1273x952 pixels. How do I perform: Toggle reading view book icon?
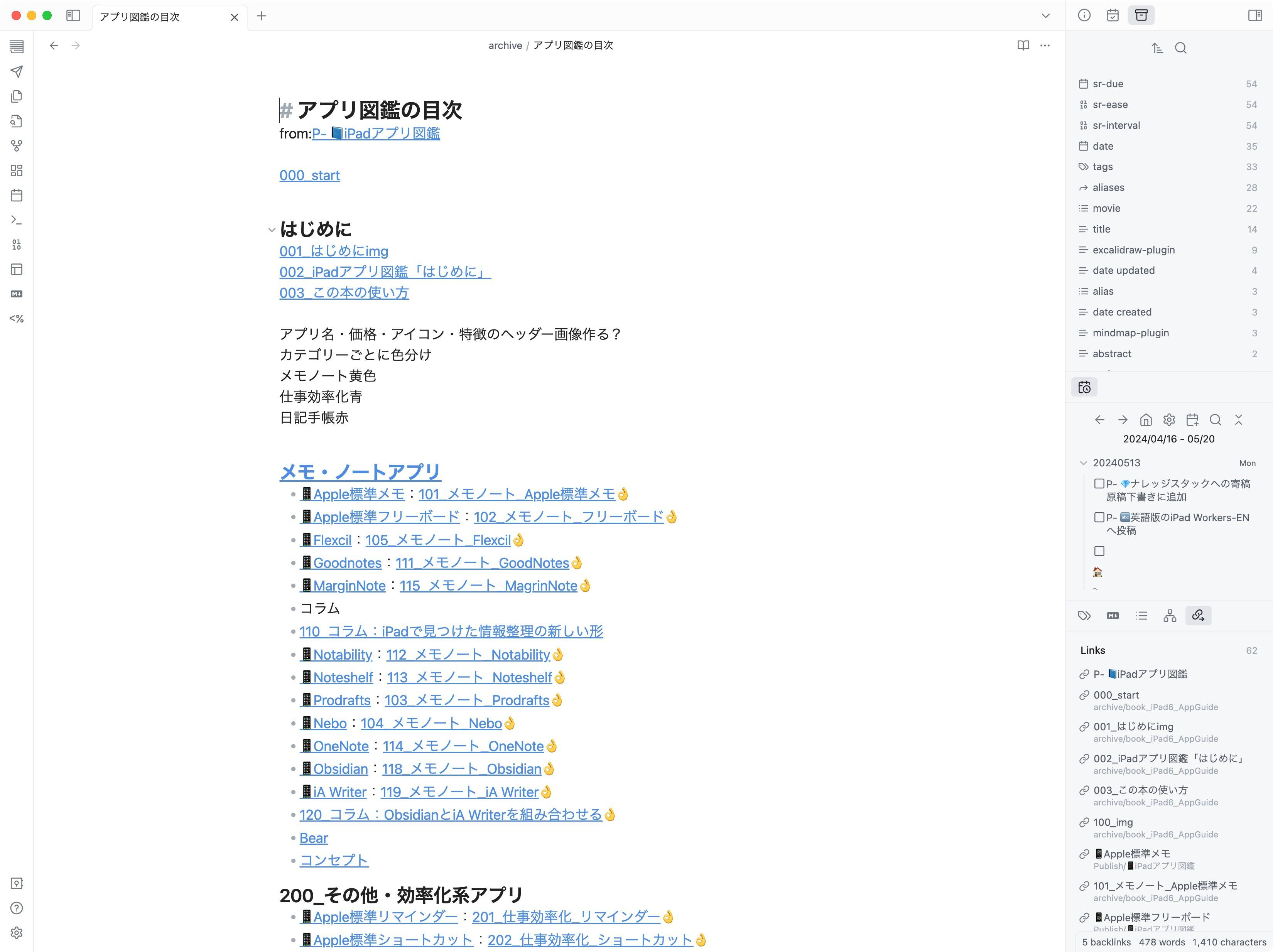coord(1023,46)
